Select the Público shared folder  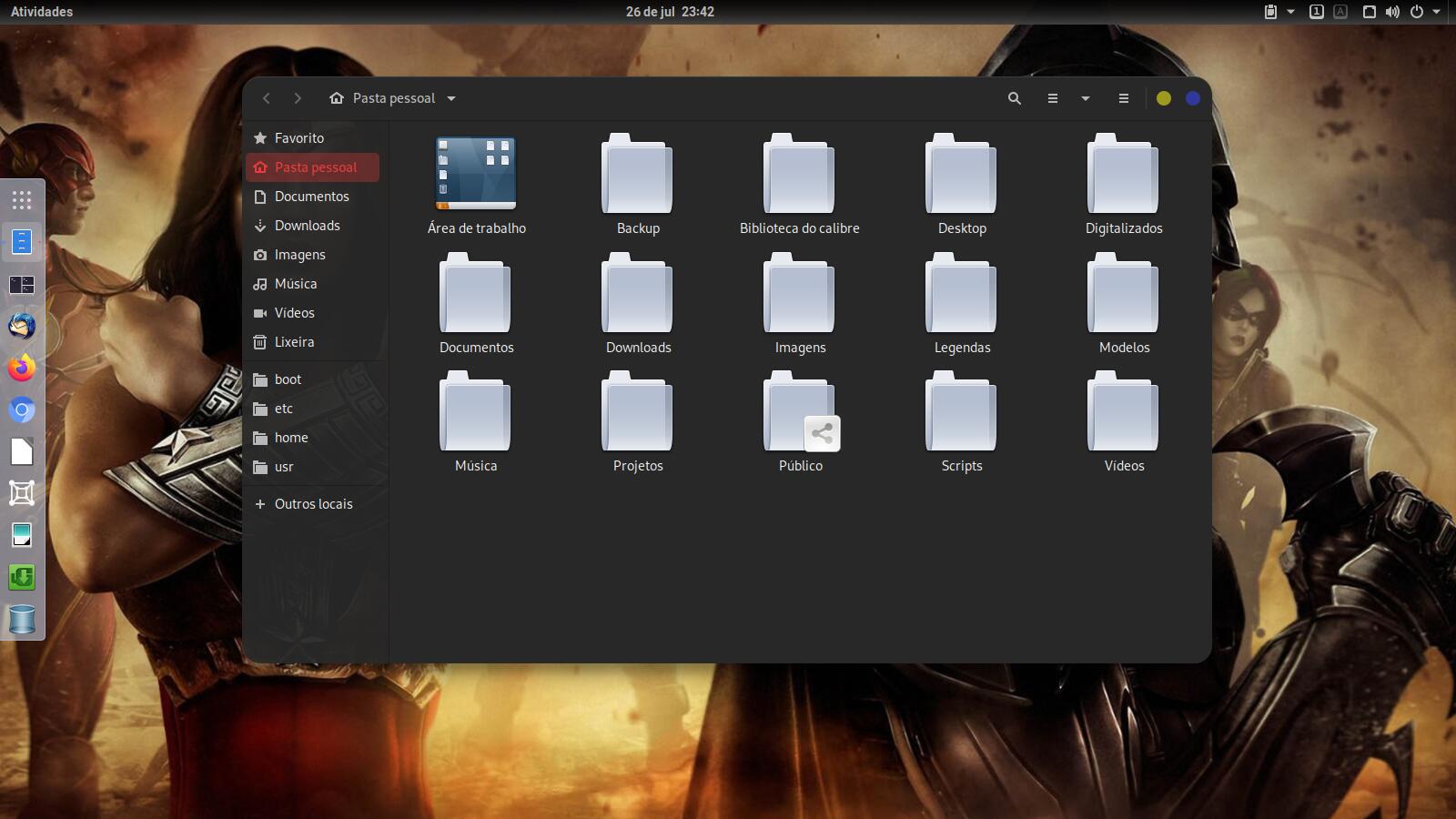click(x=800, y=413)
